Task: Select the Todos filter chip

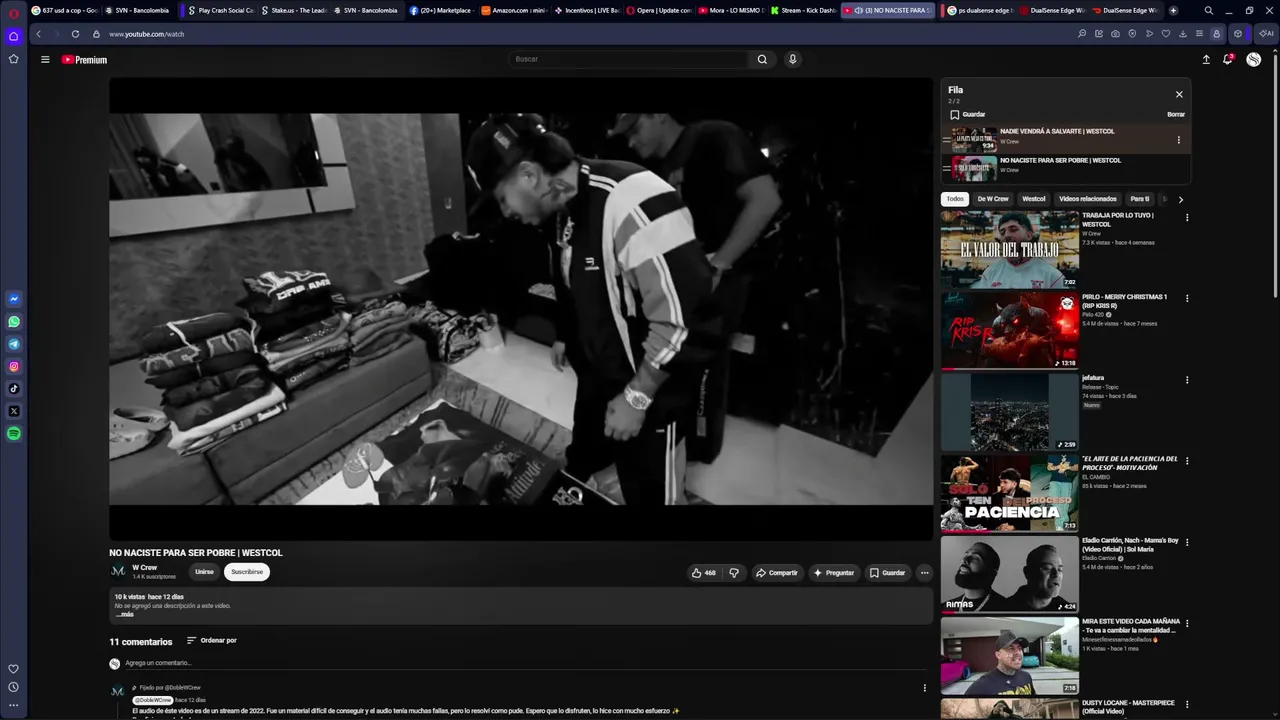Action: pos(955,199)
